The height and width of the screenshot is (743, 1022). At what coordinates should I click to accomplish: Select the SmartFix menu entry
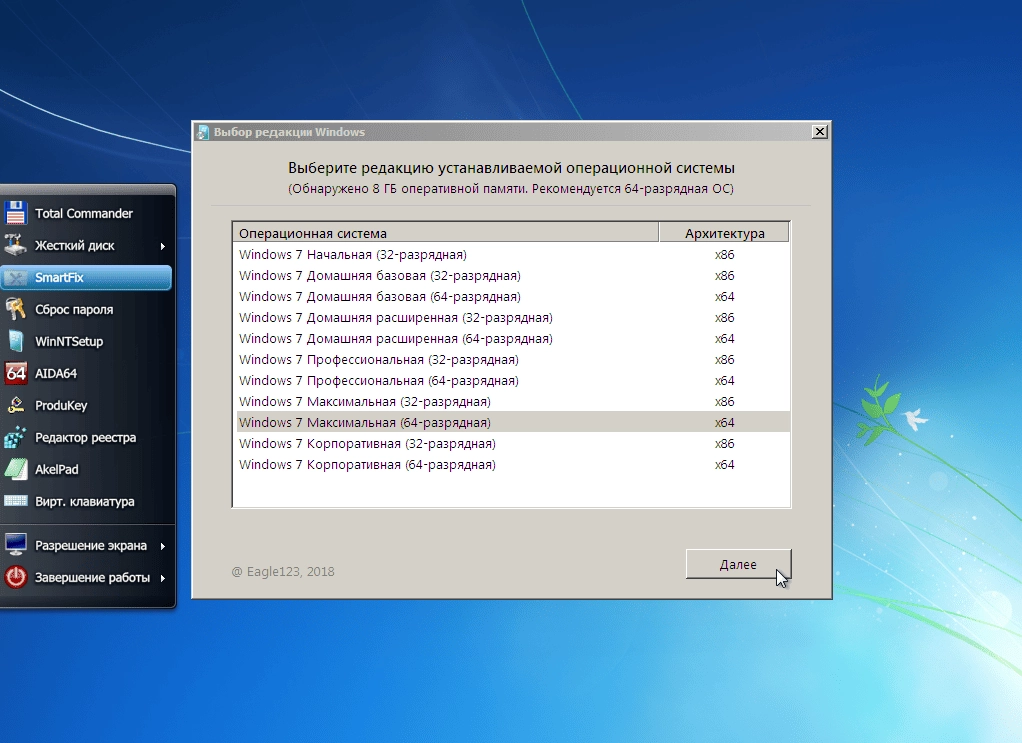point(87,278)
